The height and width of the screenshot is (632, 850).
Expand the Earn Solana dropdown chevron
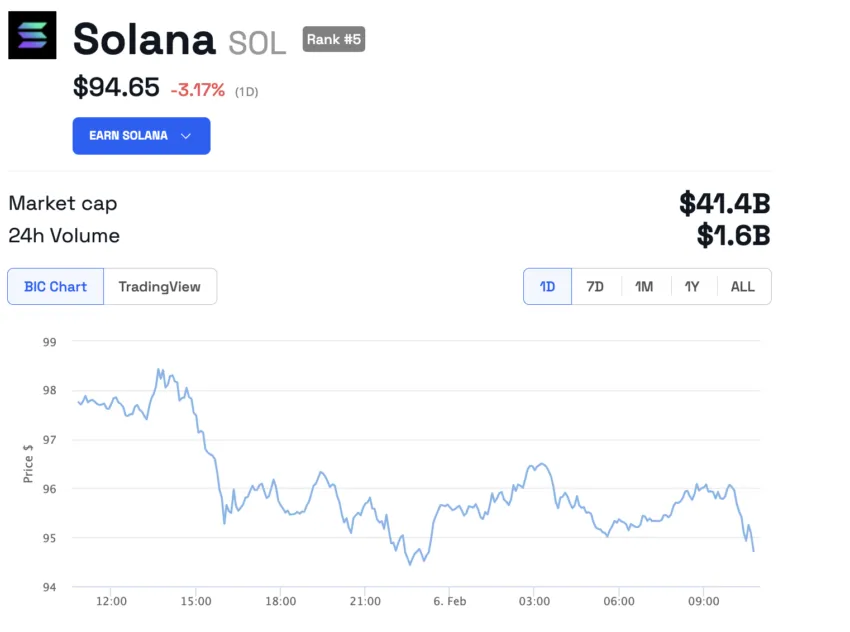coord(186,136)
